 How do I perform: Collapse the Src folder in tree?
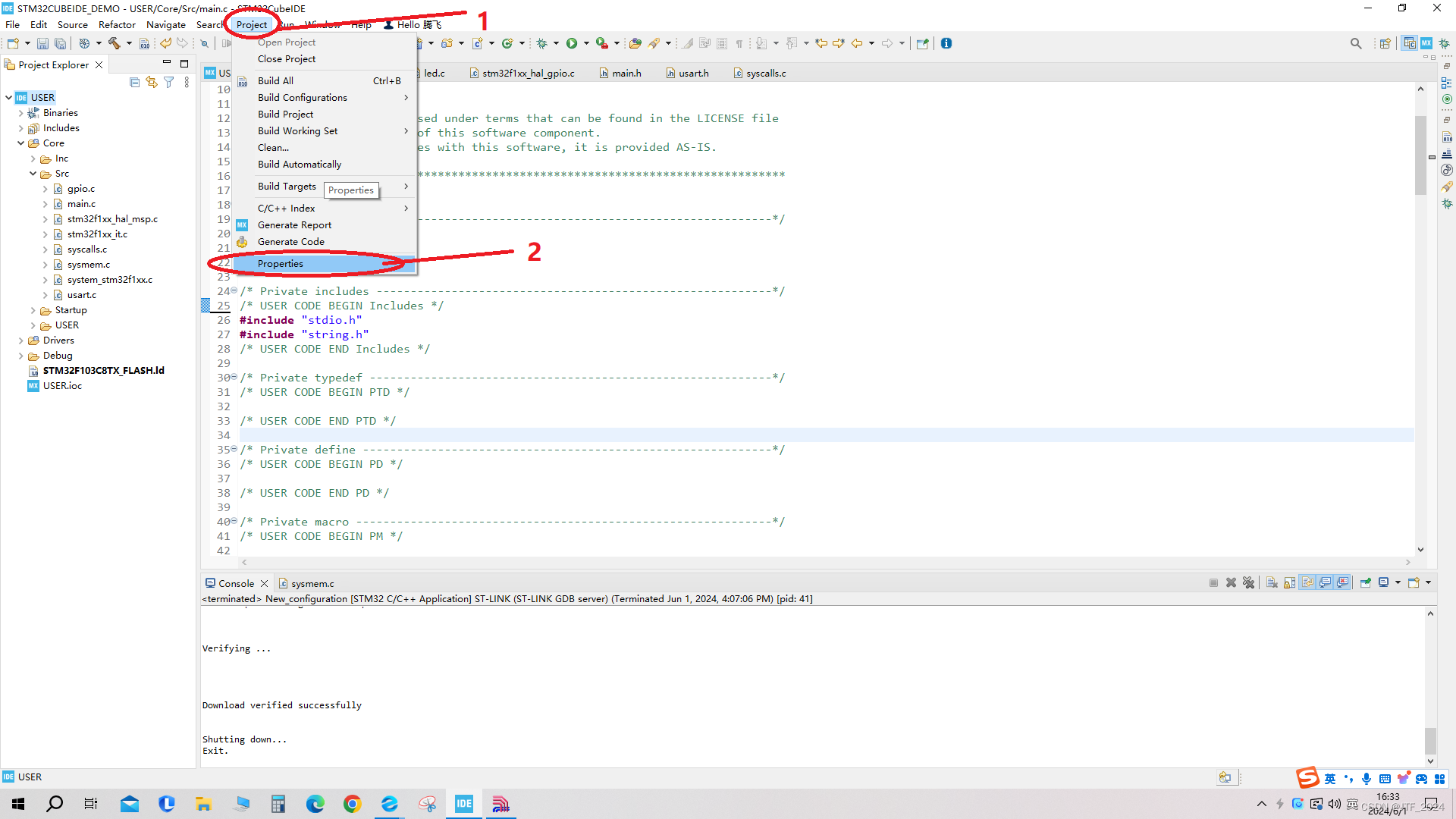(33, 174)
